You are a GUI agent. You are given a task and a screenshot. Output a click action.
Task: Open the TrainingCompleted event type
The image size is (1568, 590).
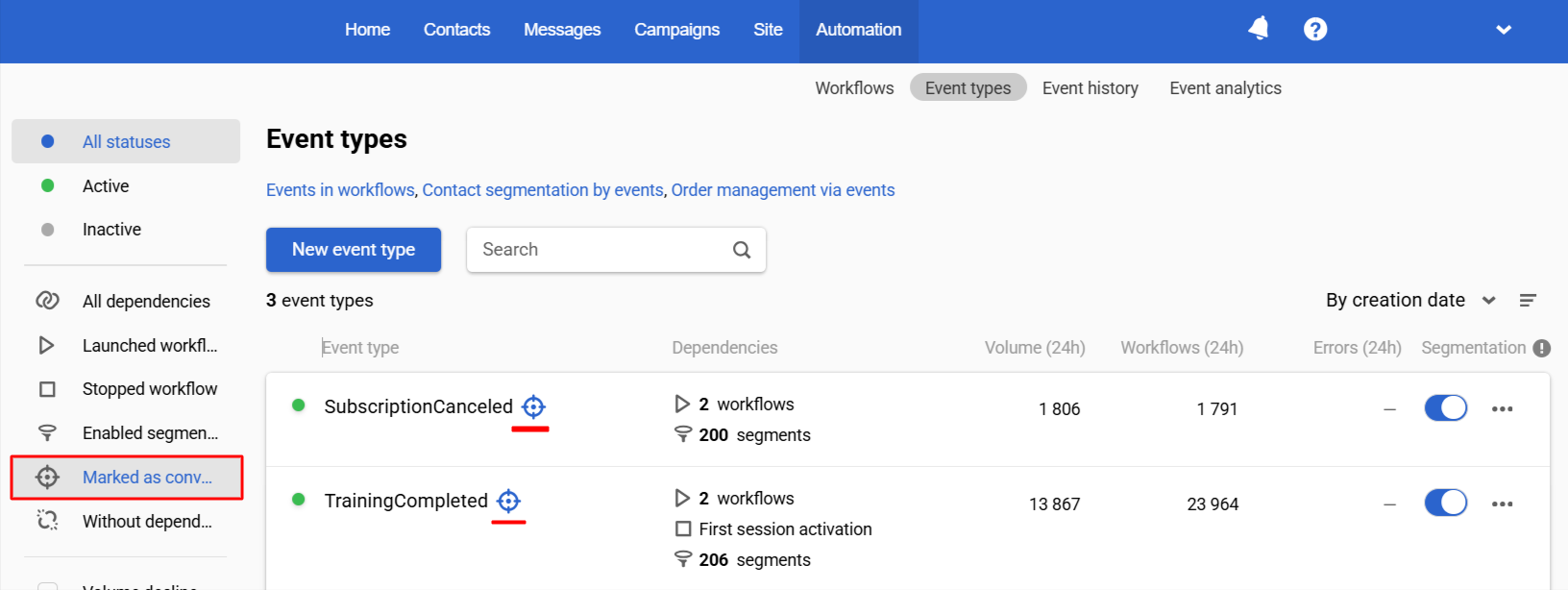(406, 501)
